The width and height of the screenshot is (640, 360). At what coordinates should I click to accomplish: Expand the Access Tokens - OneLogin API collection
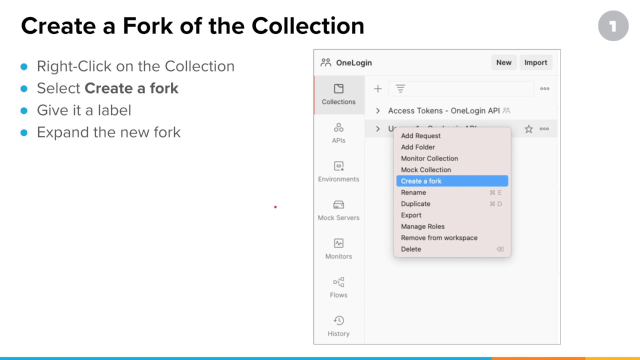pyautogui.click(x=378, y=111)
